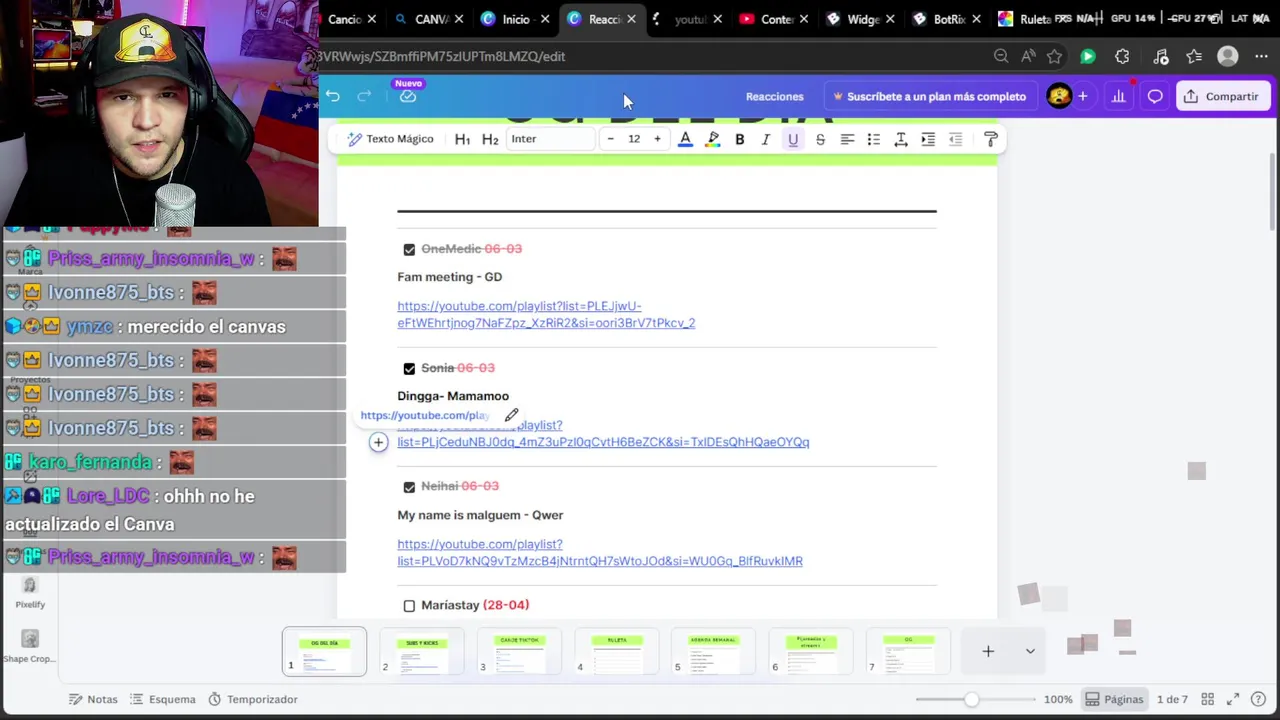Apply H2 heading style
The image size is (1280, 720).
pos(490,139)
